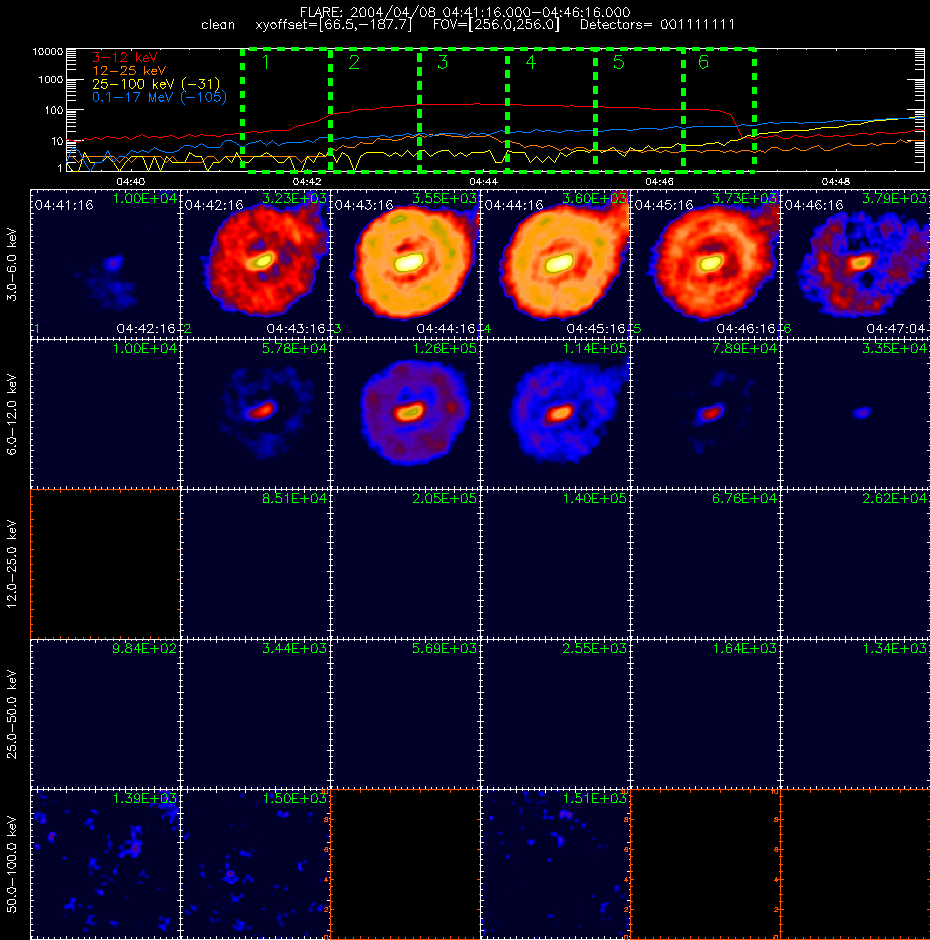Click the 04:44:16 start time label
930x940 pixels.
pyautogui.click(x=514, y=205)
